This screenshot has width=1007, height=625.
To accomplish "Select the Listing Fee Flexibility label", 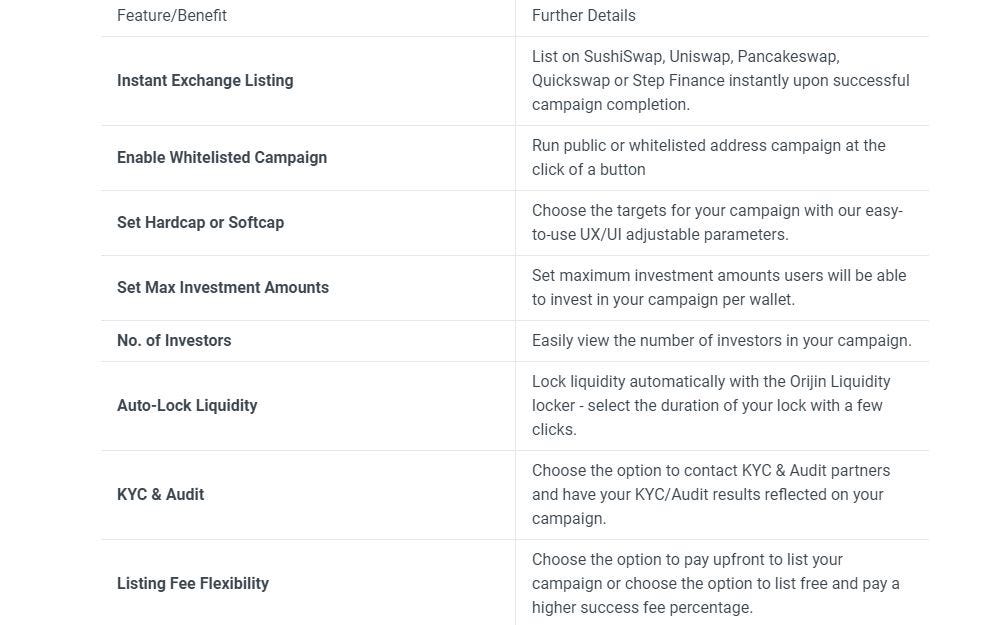I will (193, 583).
